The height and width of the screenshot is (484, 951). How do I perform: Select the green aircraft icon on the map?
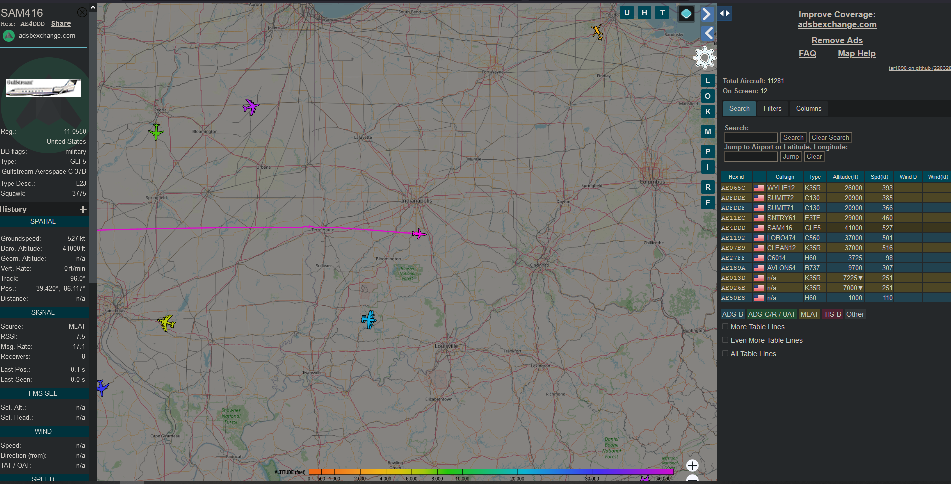coord(156,132)
